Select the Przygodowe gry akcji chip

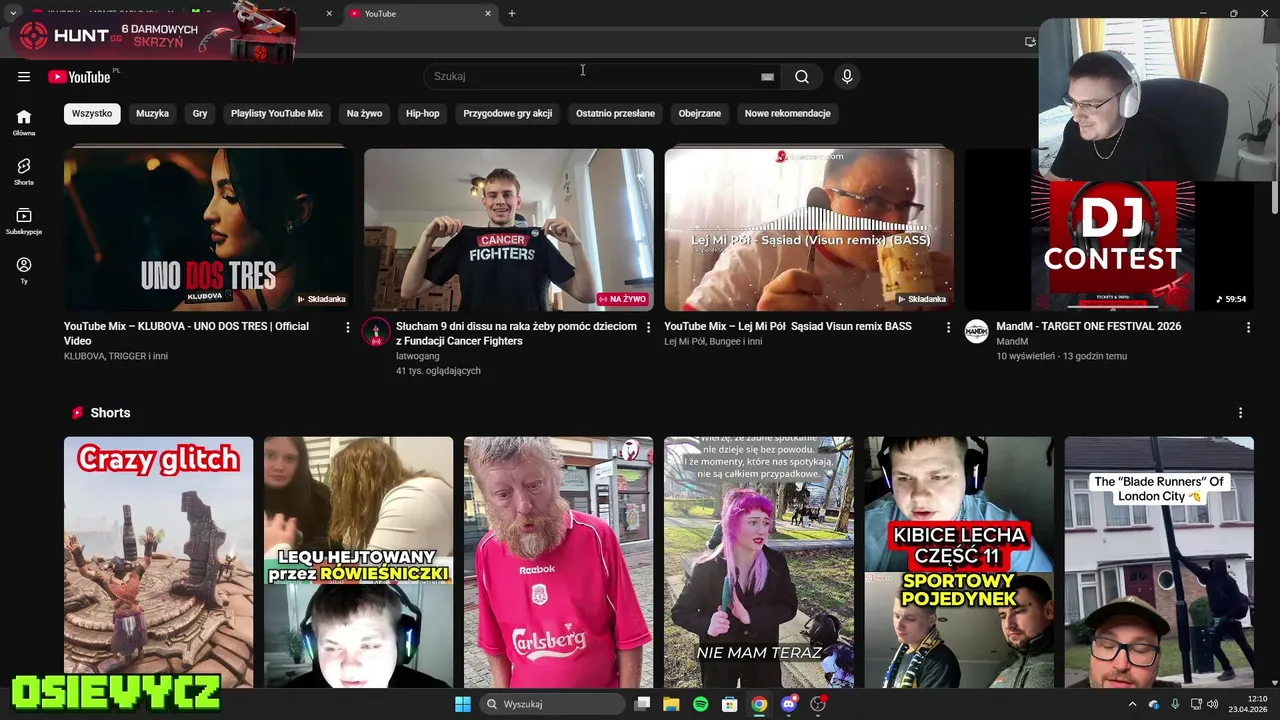[x=508, y=113]
